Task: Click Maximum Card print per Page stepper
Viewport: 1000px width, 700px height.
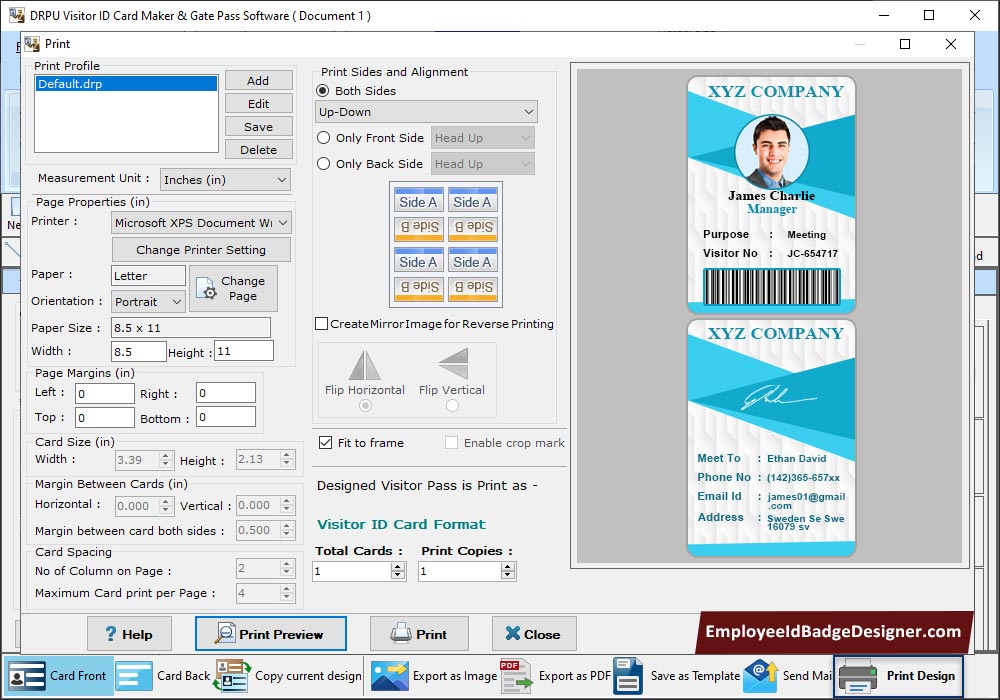Action: (287, 593)
